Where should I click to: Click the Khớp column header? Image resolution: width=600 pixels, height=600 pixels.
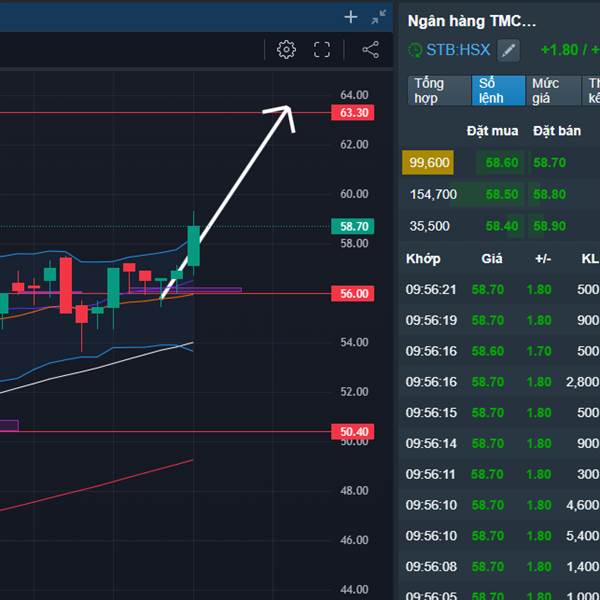tap(423, 259)
